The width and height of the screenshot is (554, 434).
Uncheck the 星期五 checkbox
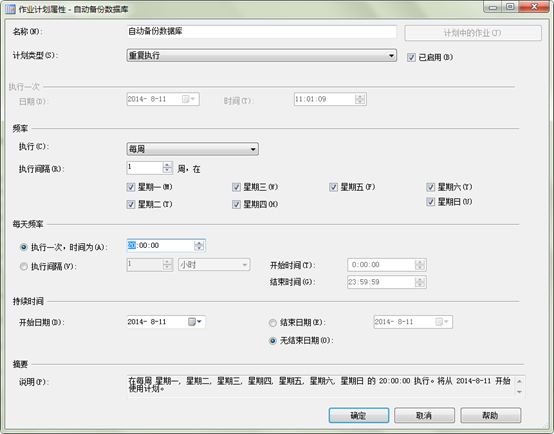pyautogui.click(x=333, y=187)
